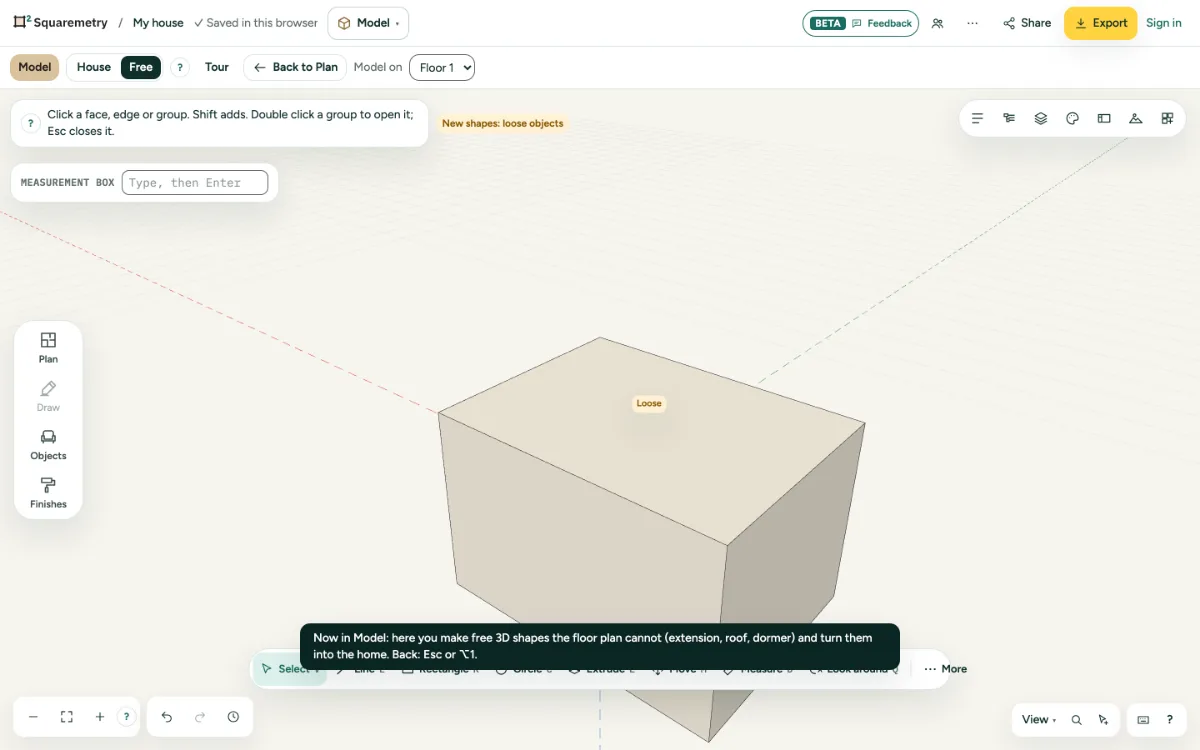This screenshot has width=1200, height=750.
Task: Open the BETA Feedback button
Action: pyautogui.click(x=861, y=23)
